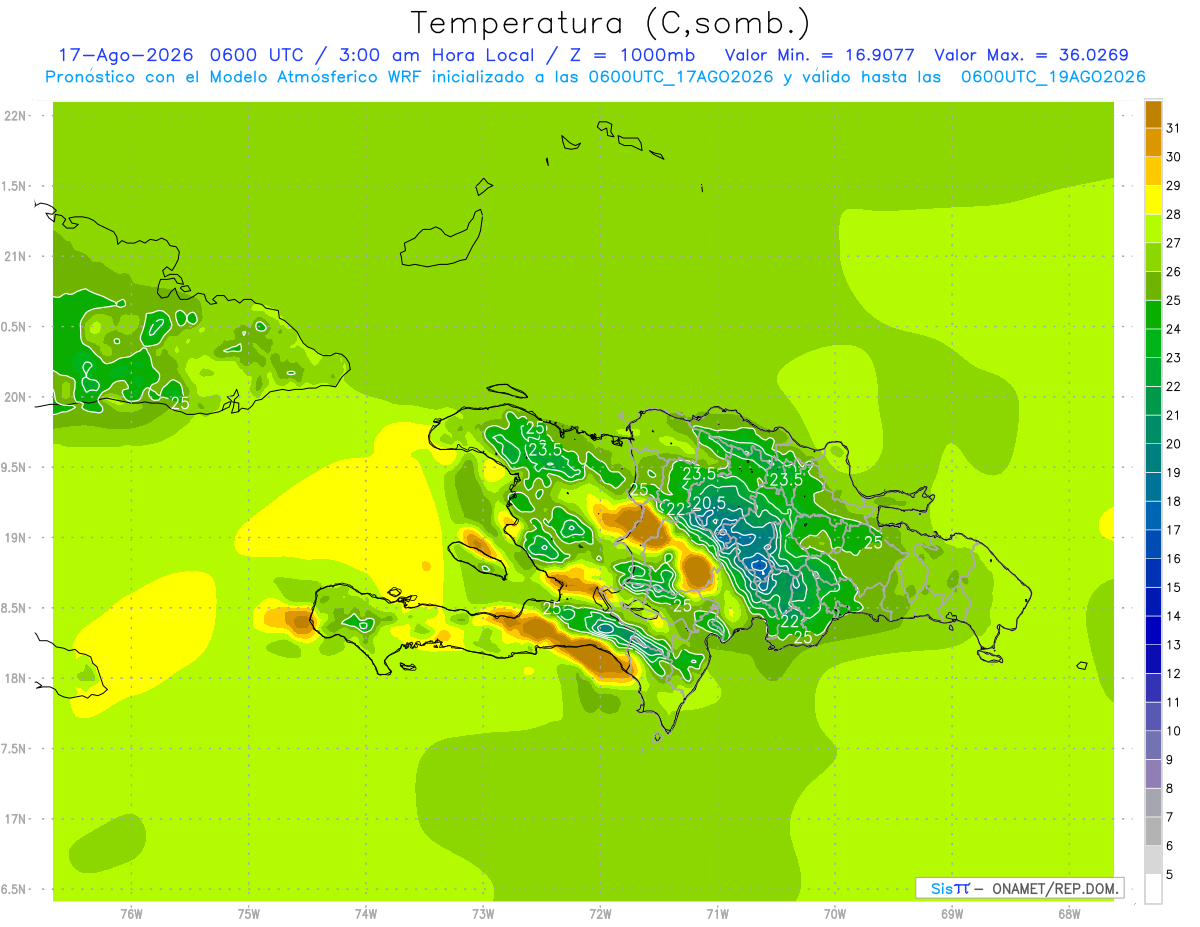Image resolution: width=1200 pixels, height=927 pixels.
Task: Click the "Valor Max. = 36.0269" readout
Action: point(1031,55)
